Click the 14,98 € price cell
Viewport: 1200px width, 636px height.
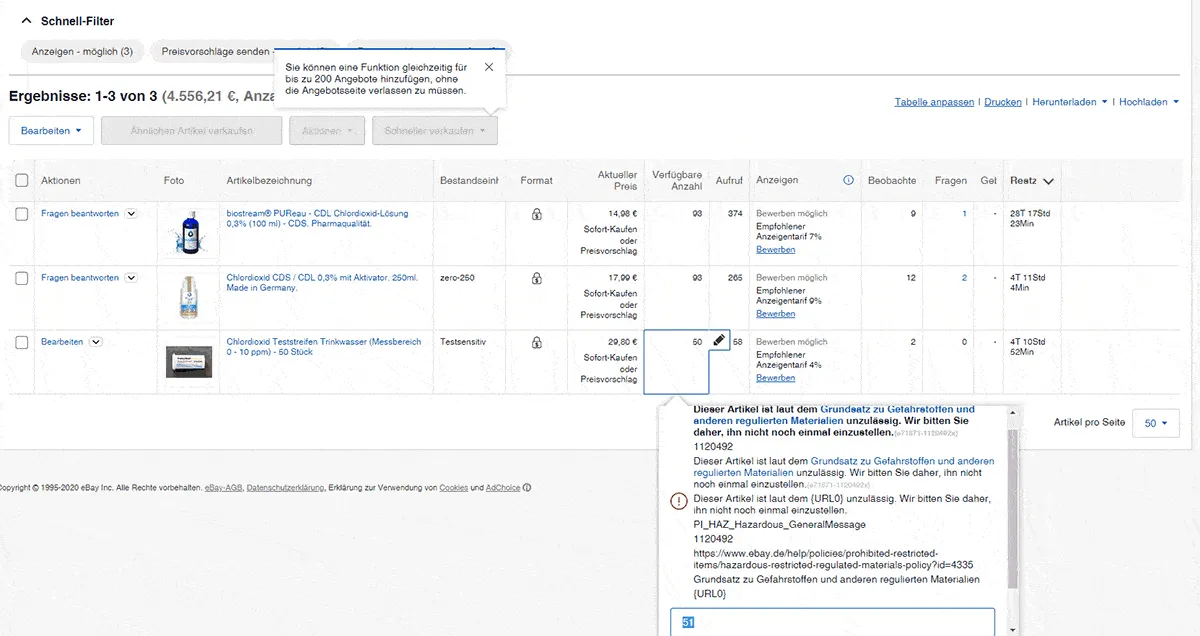(x=625, y=214)
